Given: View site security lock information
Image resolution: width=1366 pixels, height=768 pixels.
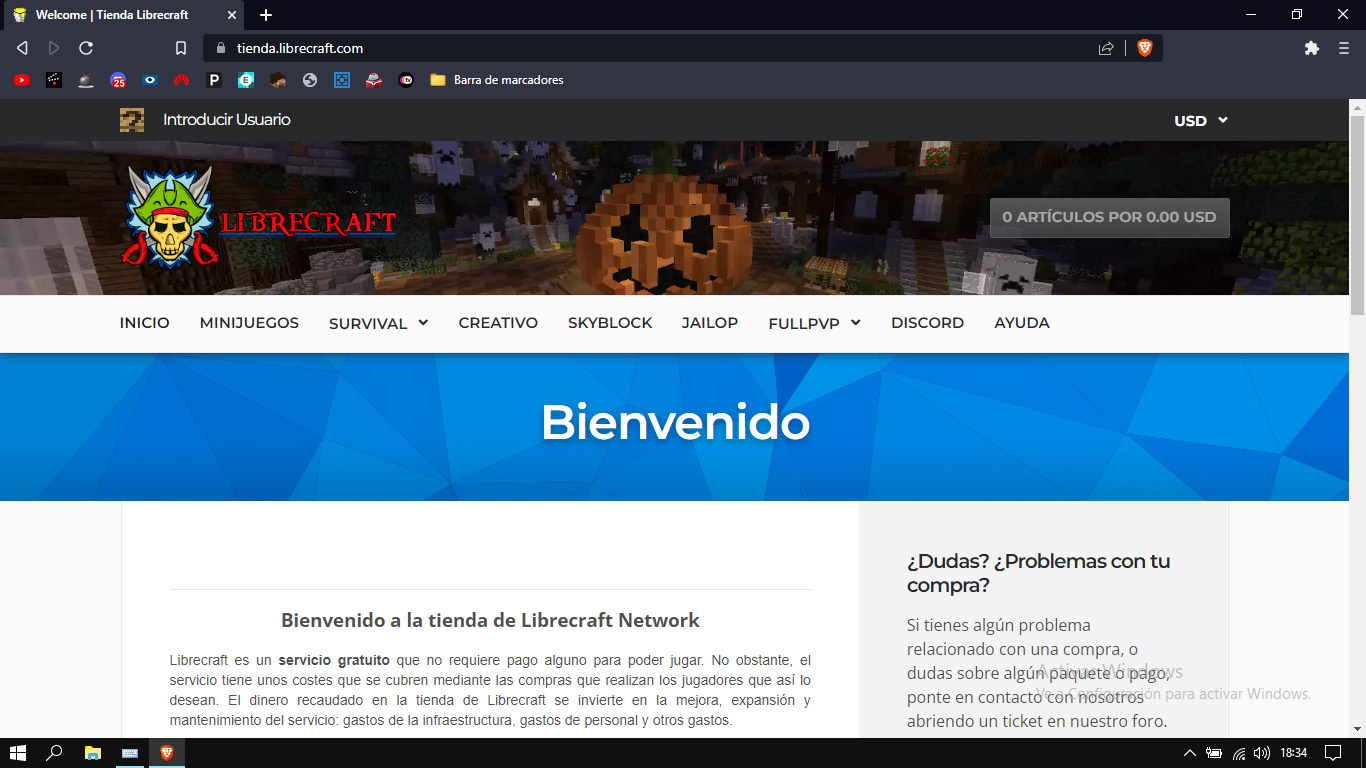Looking at the screenshot, I should point(221,48).
